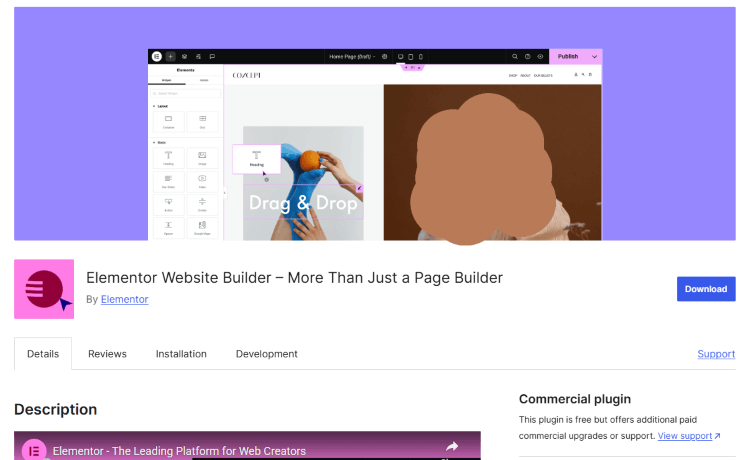Click the dragged Heading widget card on the canvas
The height and width of the screenshot is (460, 750).
coord(256,158)
